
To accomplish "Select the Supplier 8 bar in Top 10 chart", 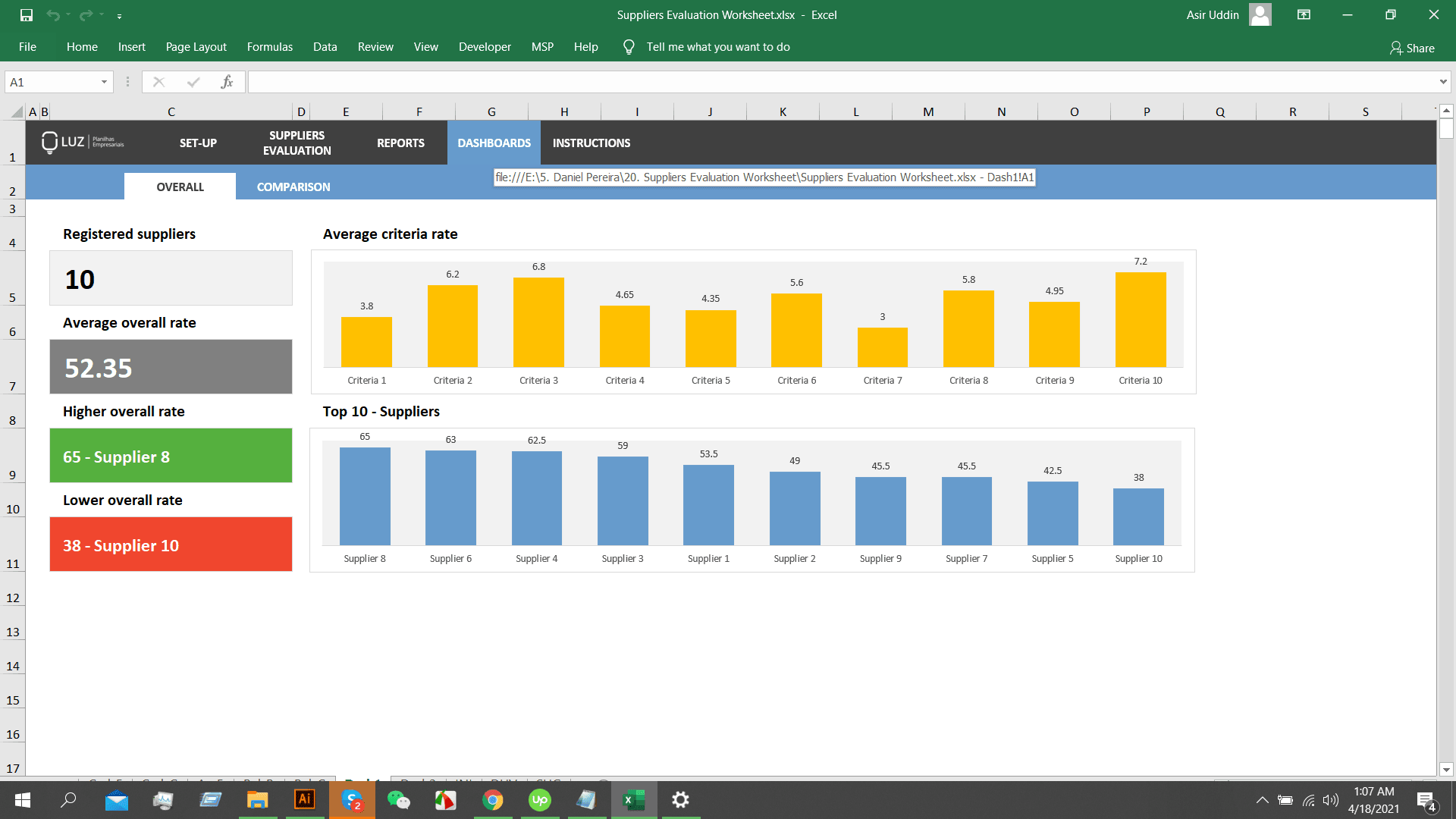I will pos(365,495).
